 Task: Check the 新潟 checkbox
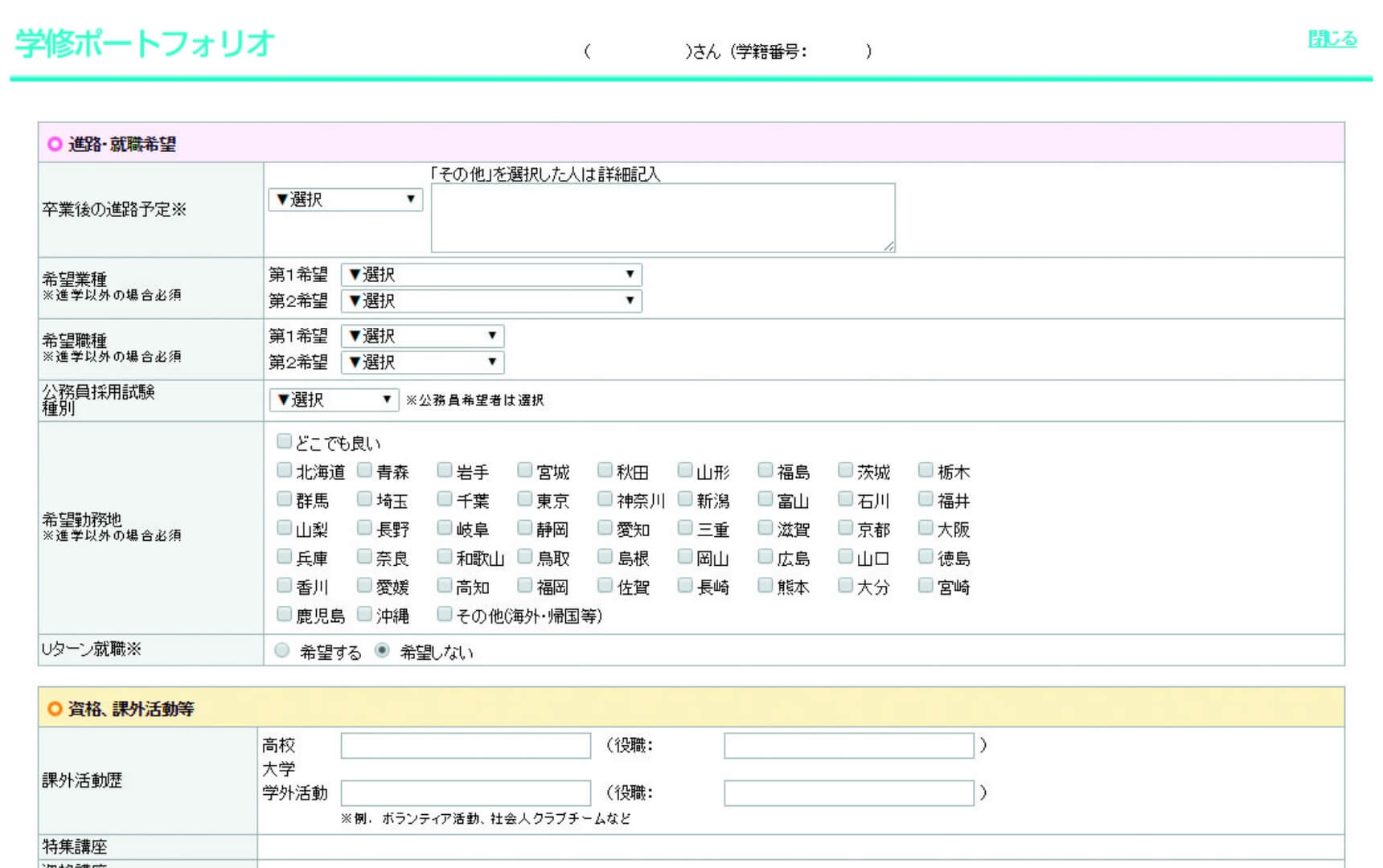tap(685, 499)
